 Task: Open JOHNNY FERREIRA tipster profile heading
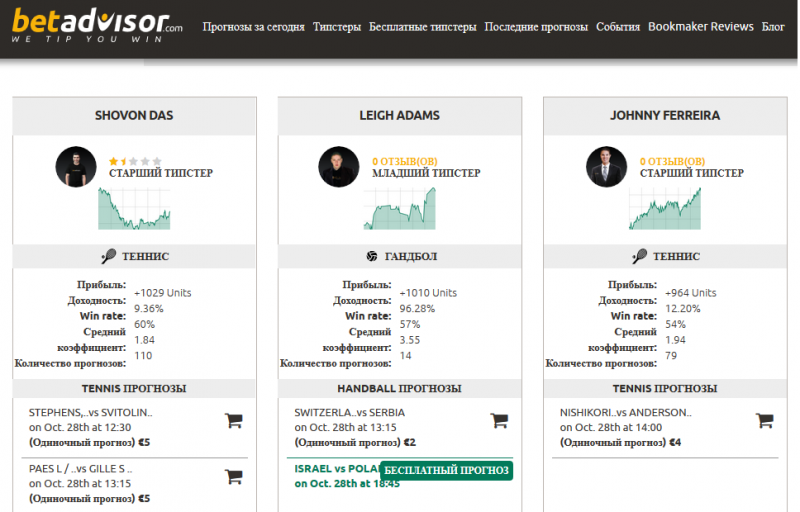[x=665, y=116]
